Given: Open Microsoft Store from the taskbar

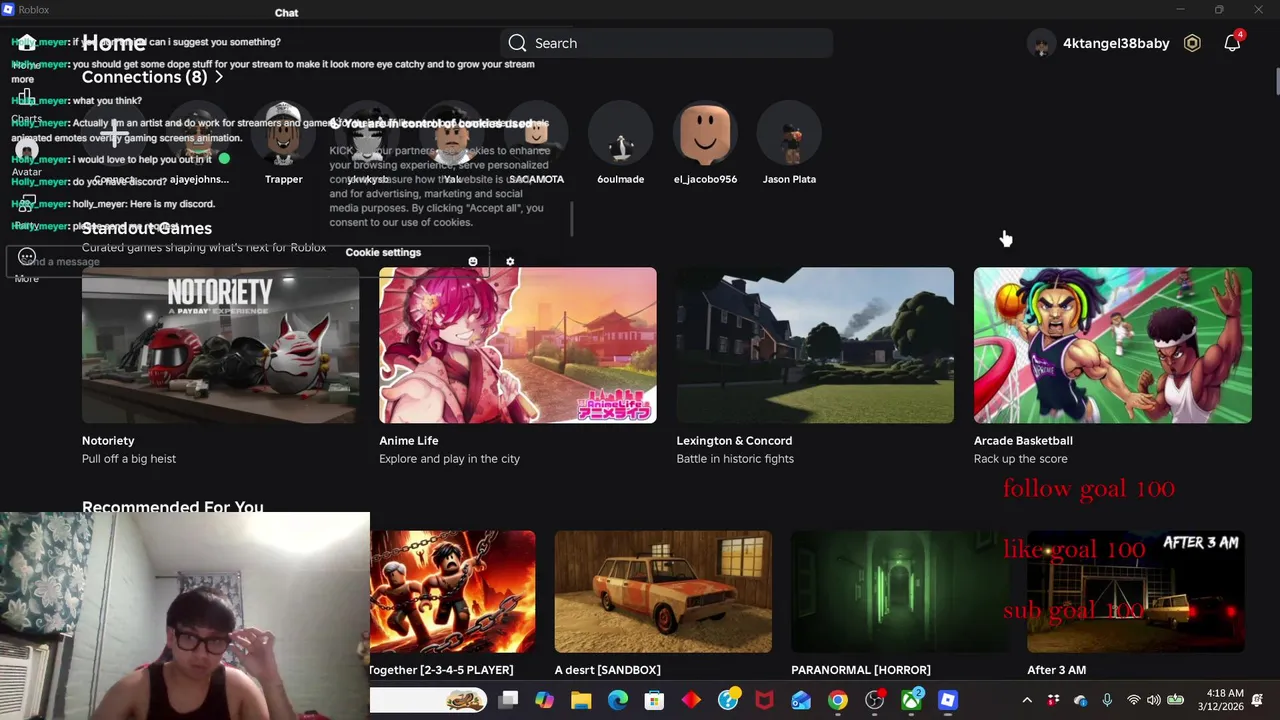Looking at the screenshot, I should click(654, 701).
